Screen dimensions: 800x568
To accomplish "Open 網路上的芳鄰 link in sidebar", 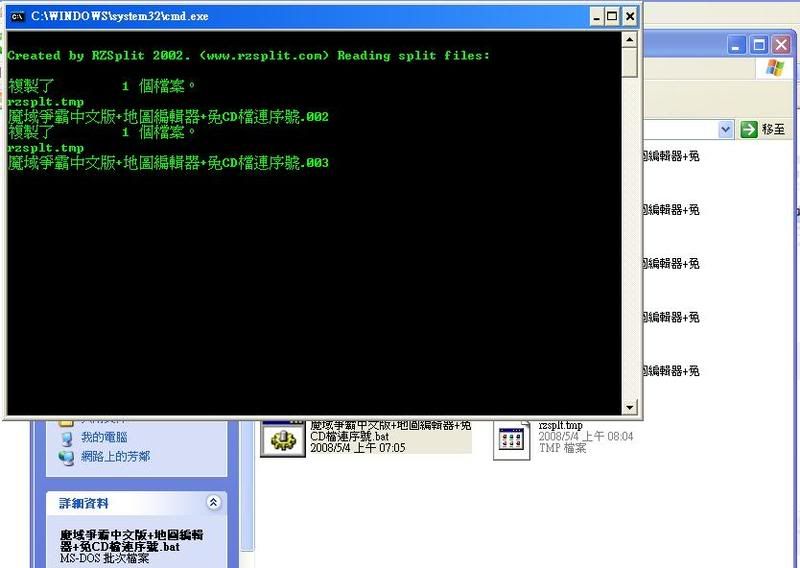I will click(x=115, y=456).
